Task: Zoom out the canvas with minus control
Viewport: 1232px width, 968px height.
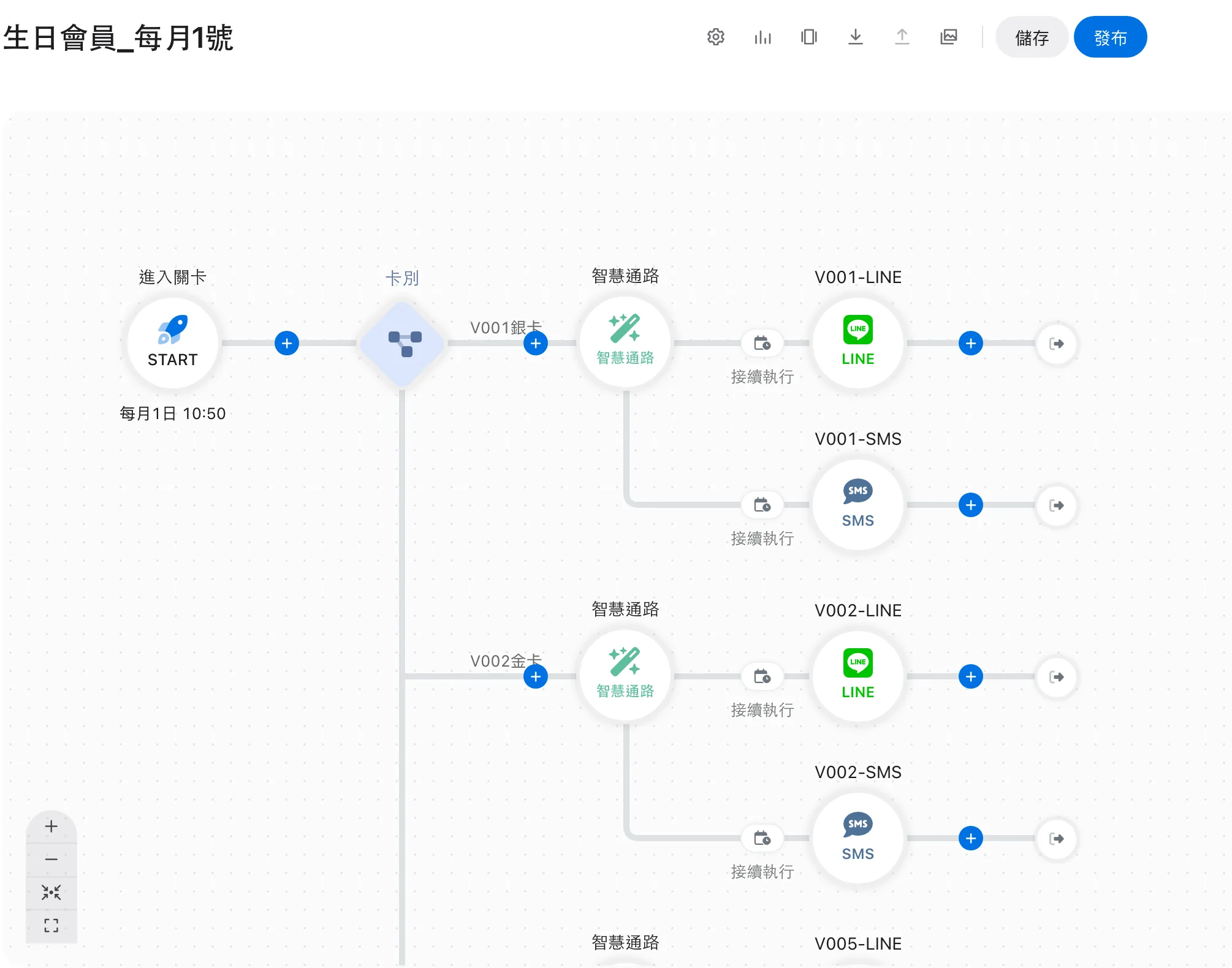Action: [51, 860]
